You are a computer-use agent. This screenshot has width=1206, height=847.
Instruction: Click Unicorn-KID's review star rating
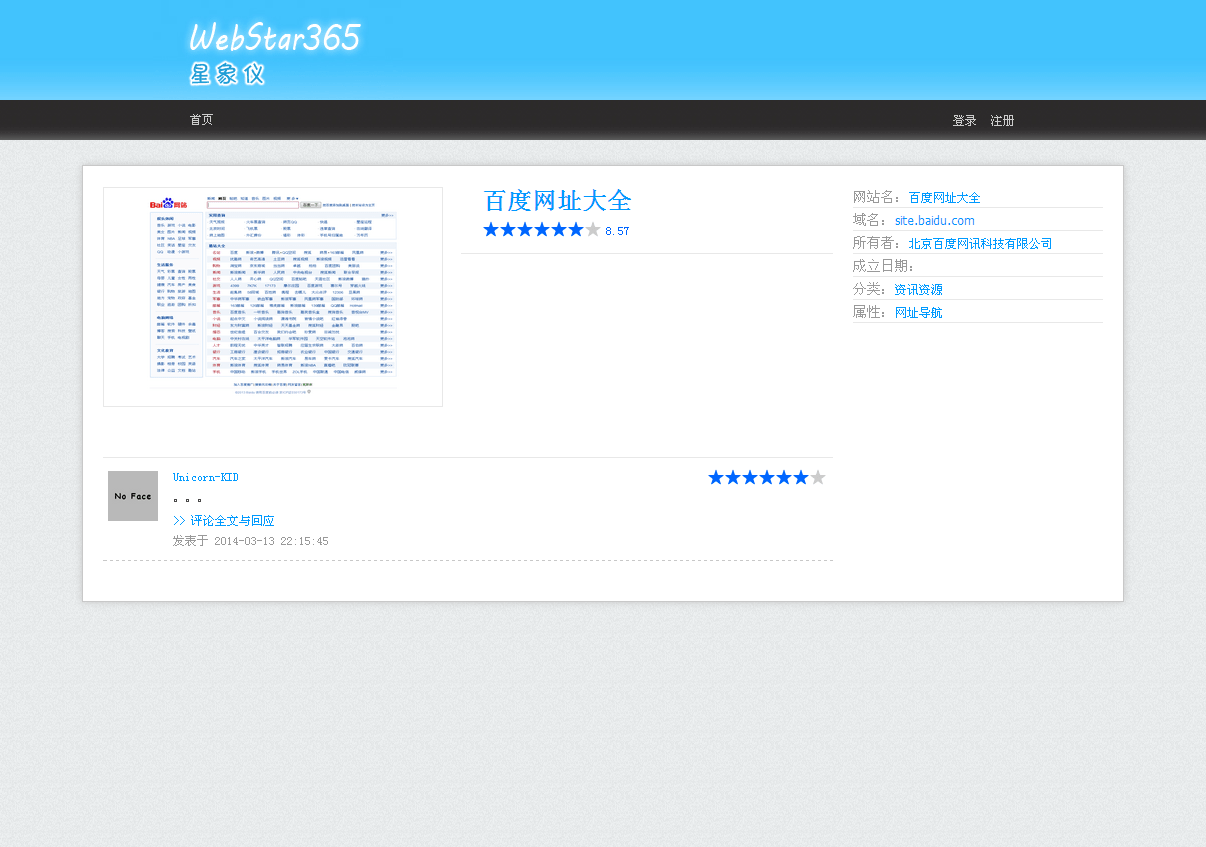(x=767, y=478)
